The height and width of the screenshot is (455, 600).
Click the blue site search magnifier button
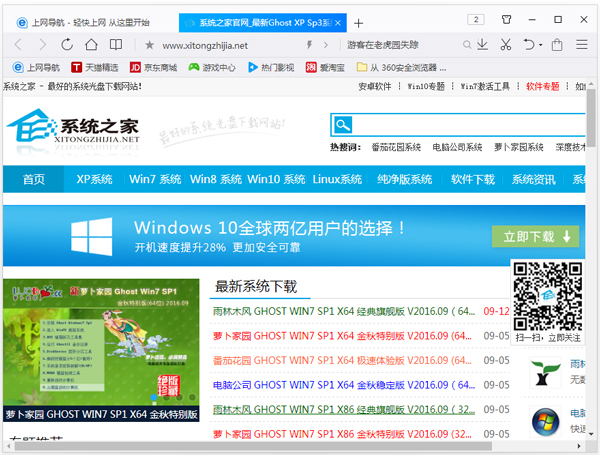click(x=342, y=125)
